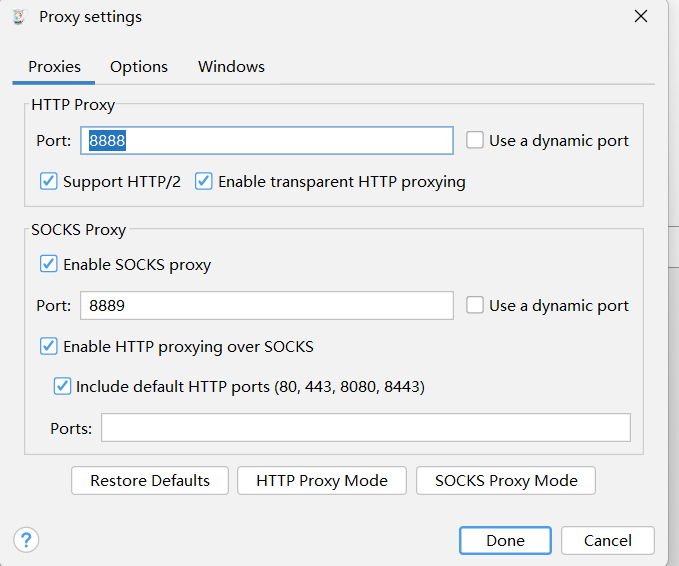Open the Windows tab
Screen dimensions: 679x566
231,67
